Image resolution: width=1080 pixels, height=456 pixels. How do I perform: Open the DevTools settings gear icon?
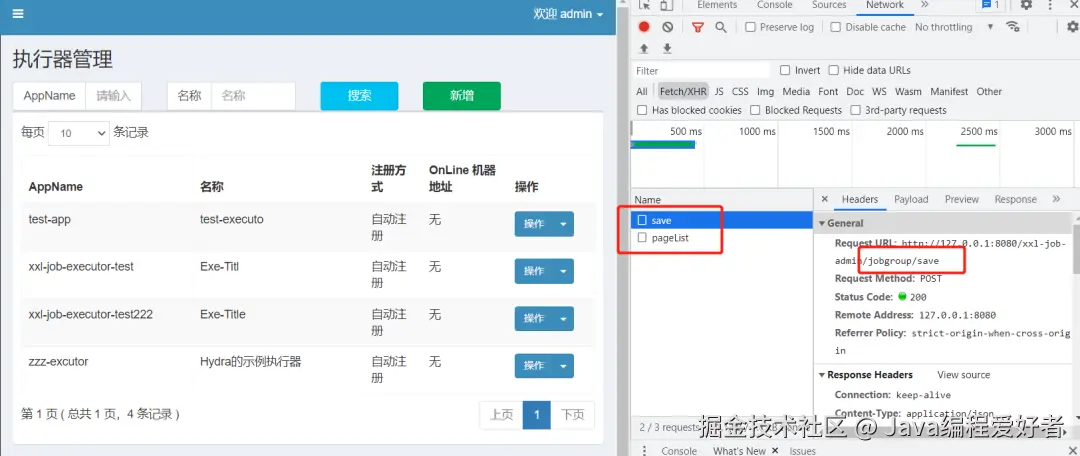(1026, 5)
